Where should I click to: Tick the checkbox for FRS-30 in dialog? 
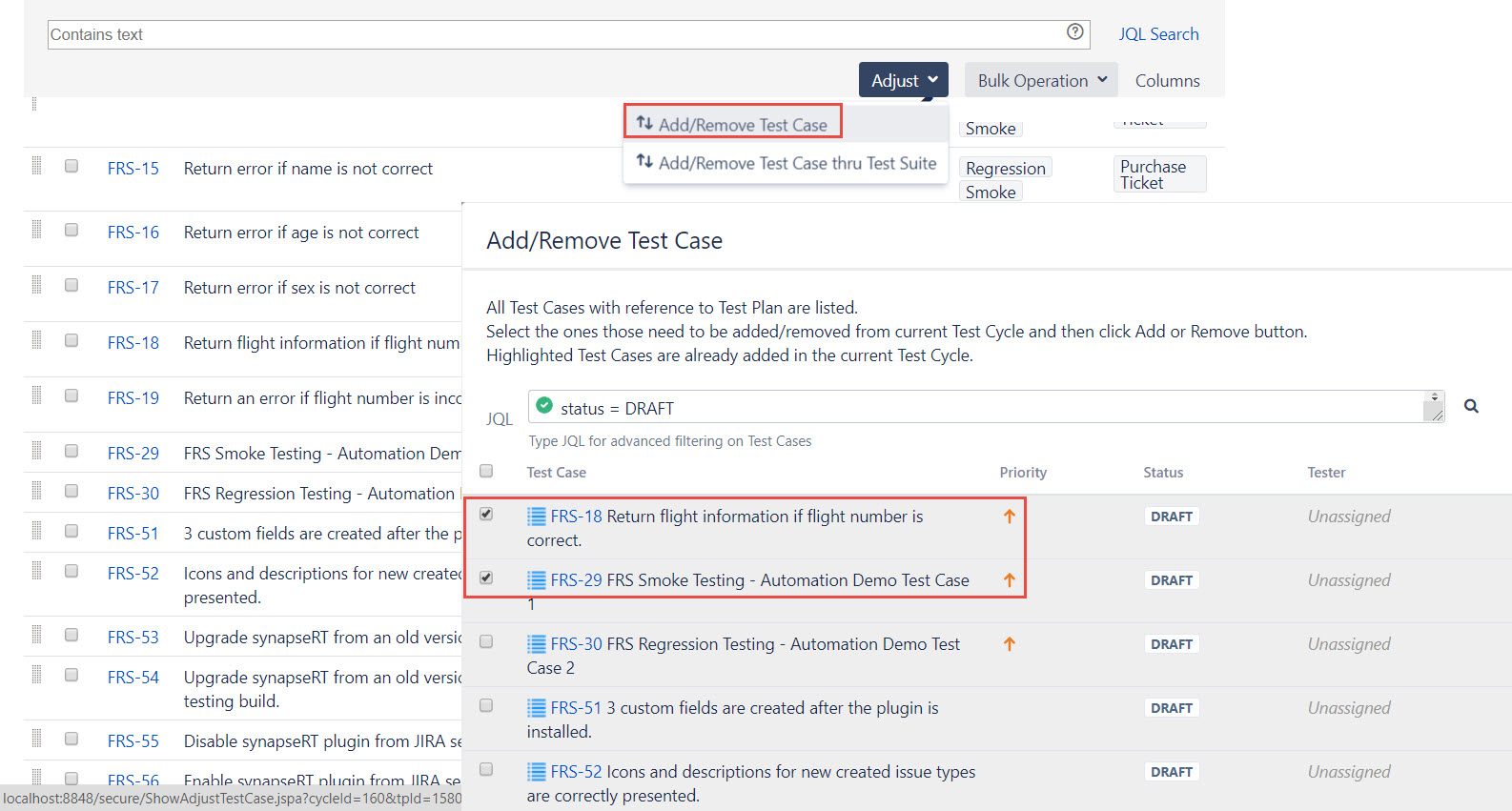486,642
